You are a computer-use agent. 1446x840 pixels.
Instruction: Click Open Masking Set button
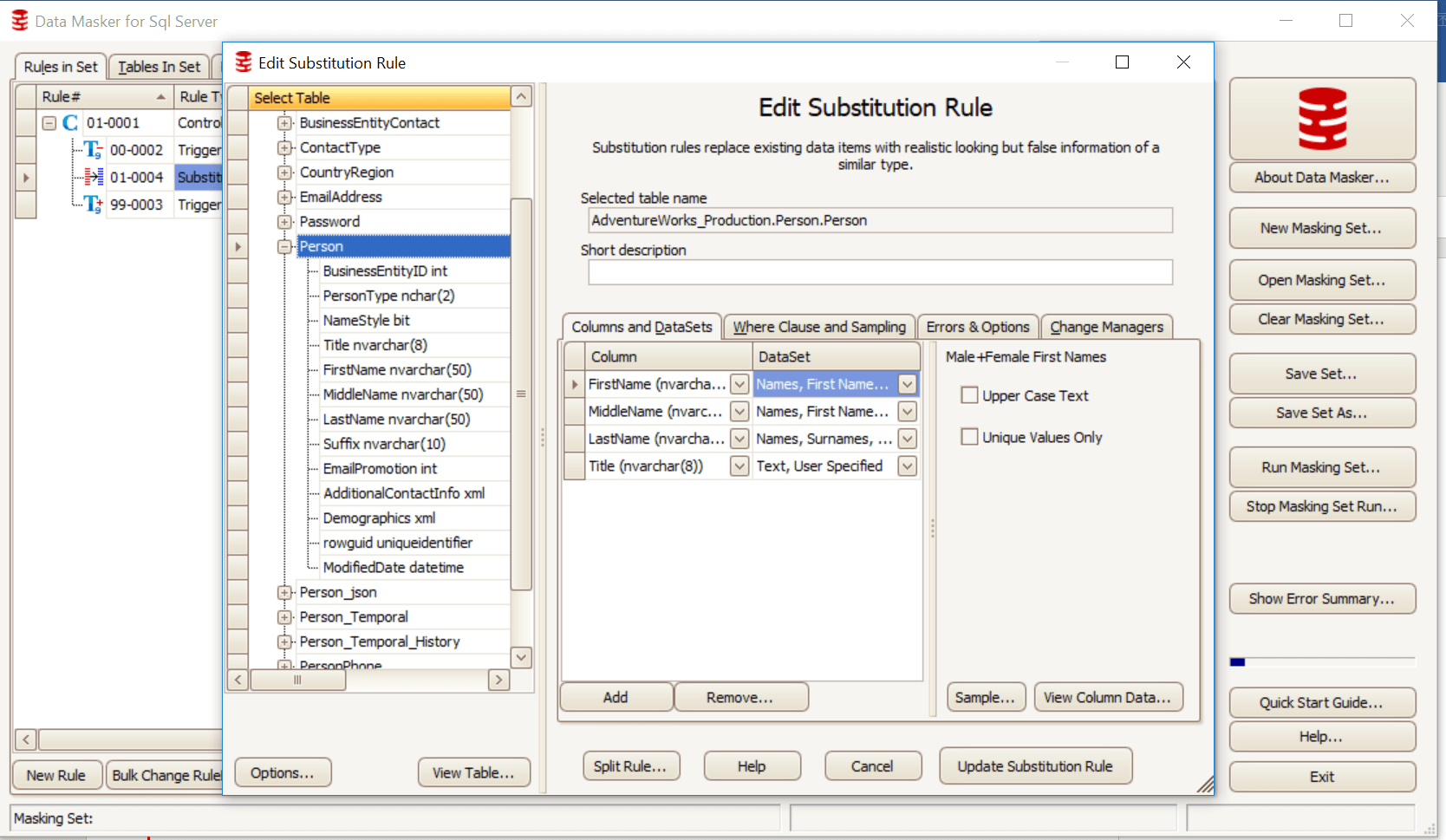1322,280
